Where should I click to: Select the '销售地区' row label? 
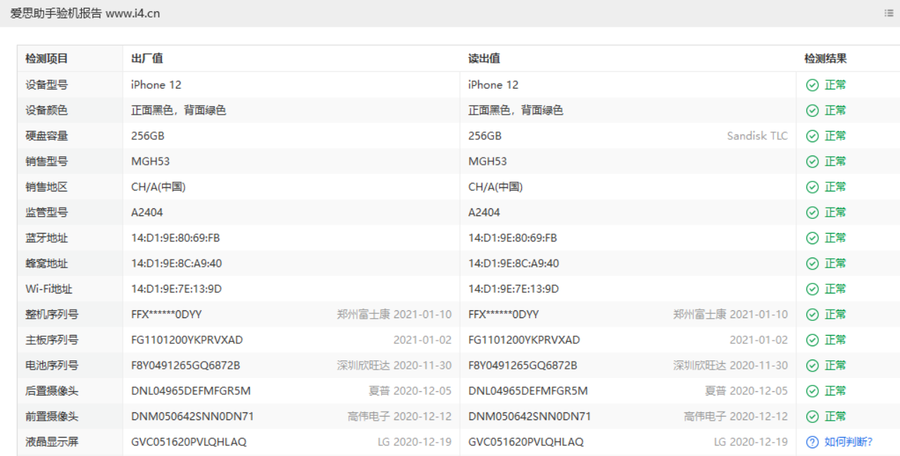pyautogui.click(x=46, y=187)
